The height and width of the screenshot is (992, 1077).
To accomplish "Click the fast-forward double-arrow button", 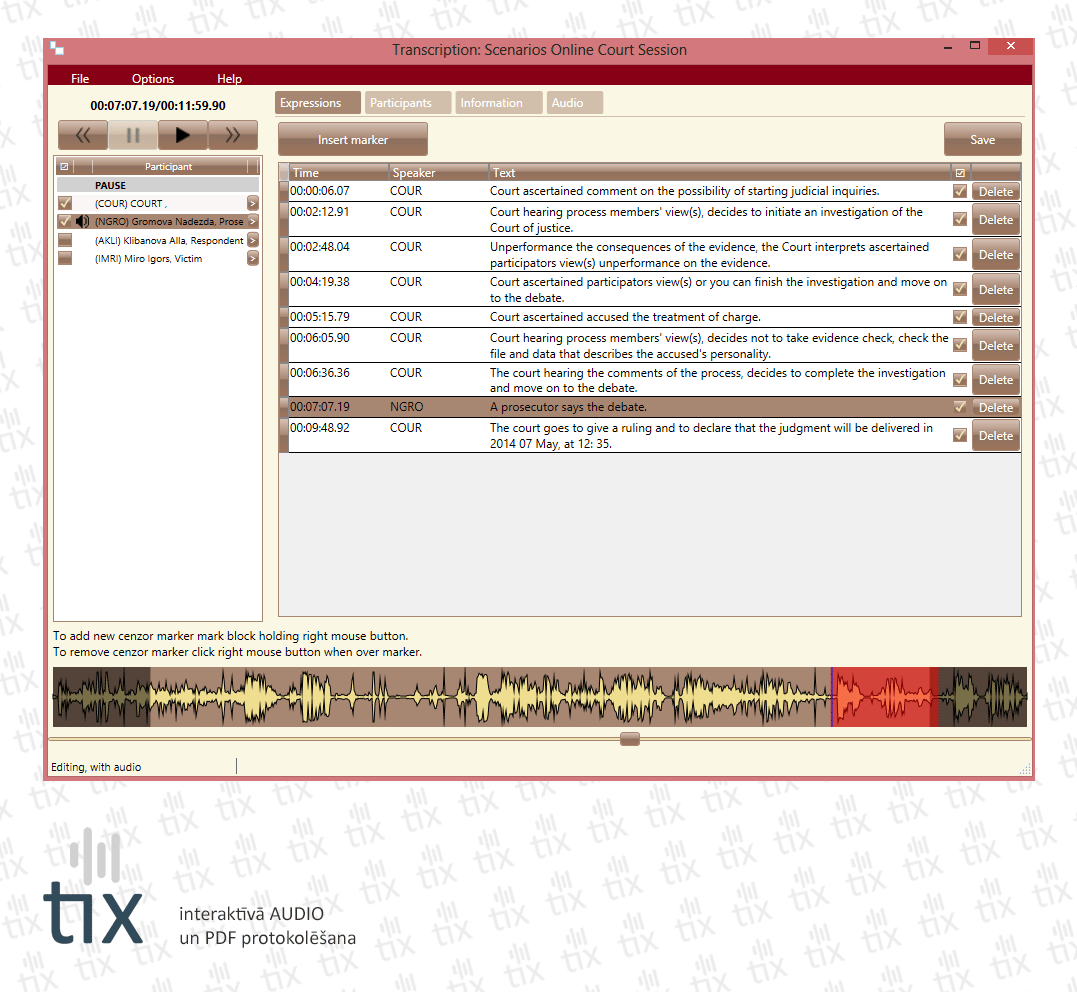I will (232, 135).
